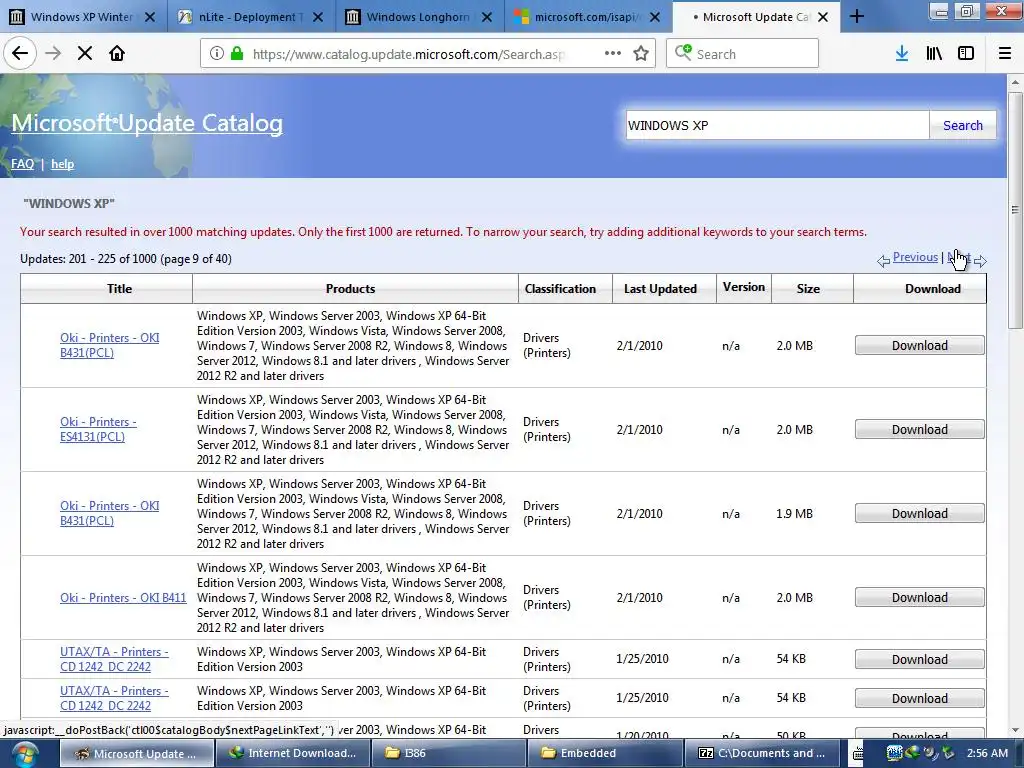The height and width of the screenshot is (768, 1024).
Task: Click the green padlock in the address bar
Action: point(237,54)
